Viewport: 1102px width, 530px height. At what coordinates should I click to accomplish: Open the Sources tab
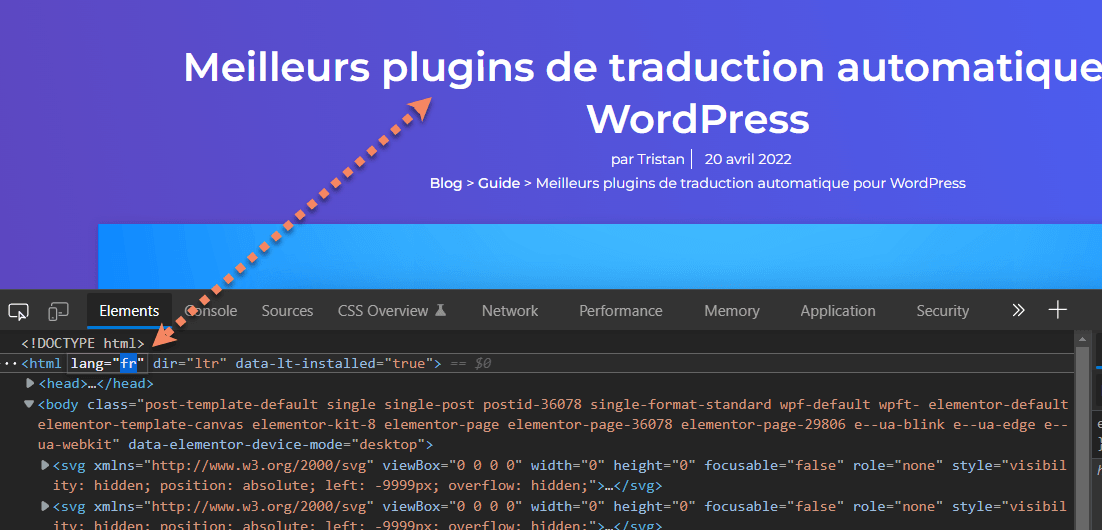pos(287,311)
